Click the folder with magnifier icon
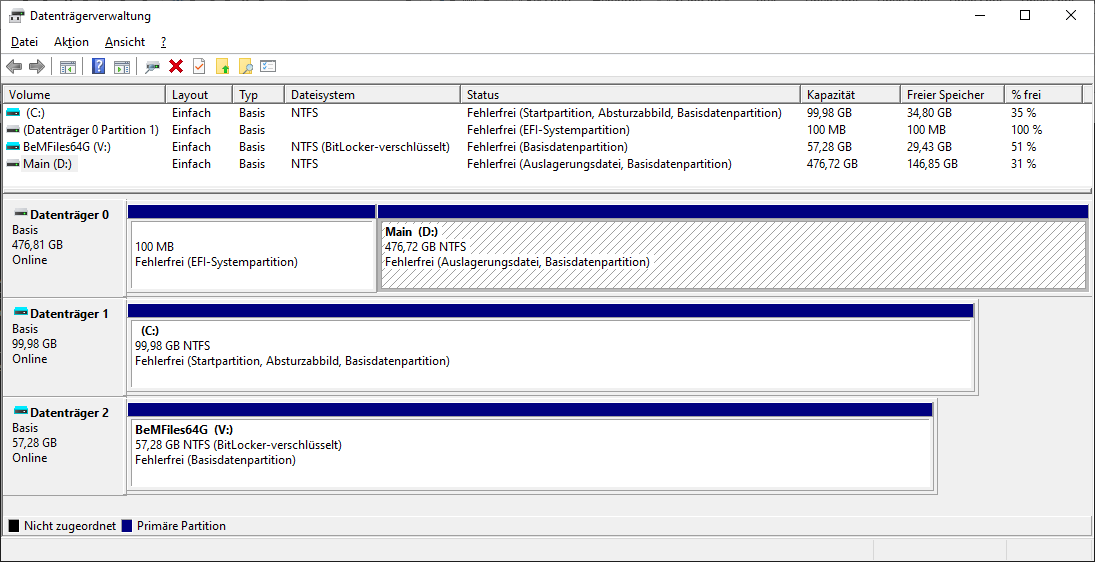 [x=245, y=67]
